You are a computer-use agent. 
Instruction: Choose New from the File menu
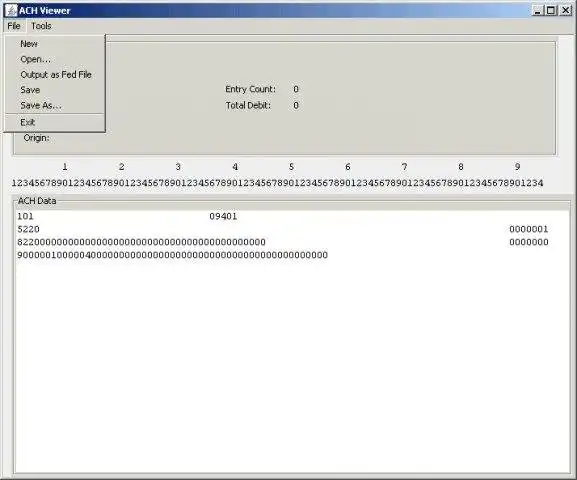click(x=54, y=44)
